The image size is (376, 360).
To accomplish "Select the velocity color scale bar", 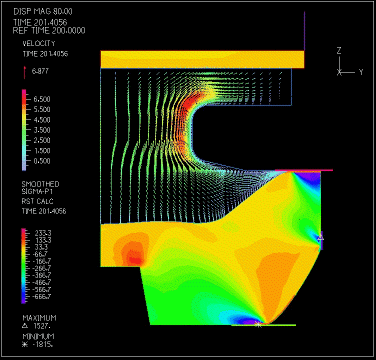I will pos(24,130).
